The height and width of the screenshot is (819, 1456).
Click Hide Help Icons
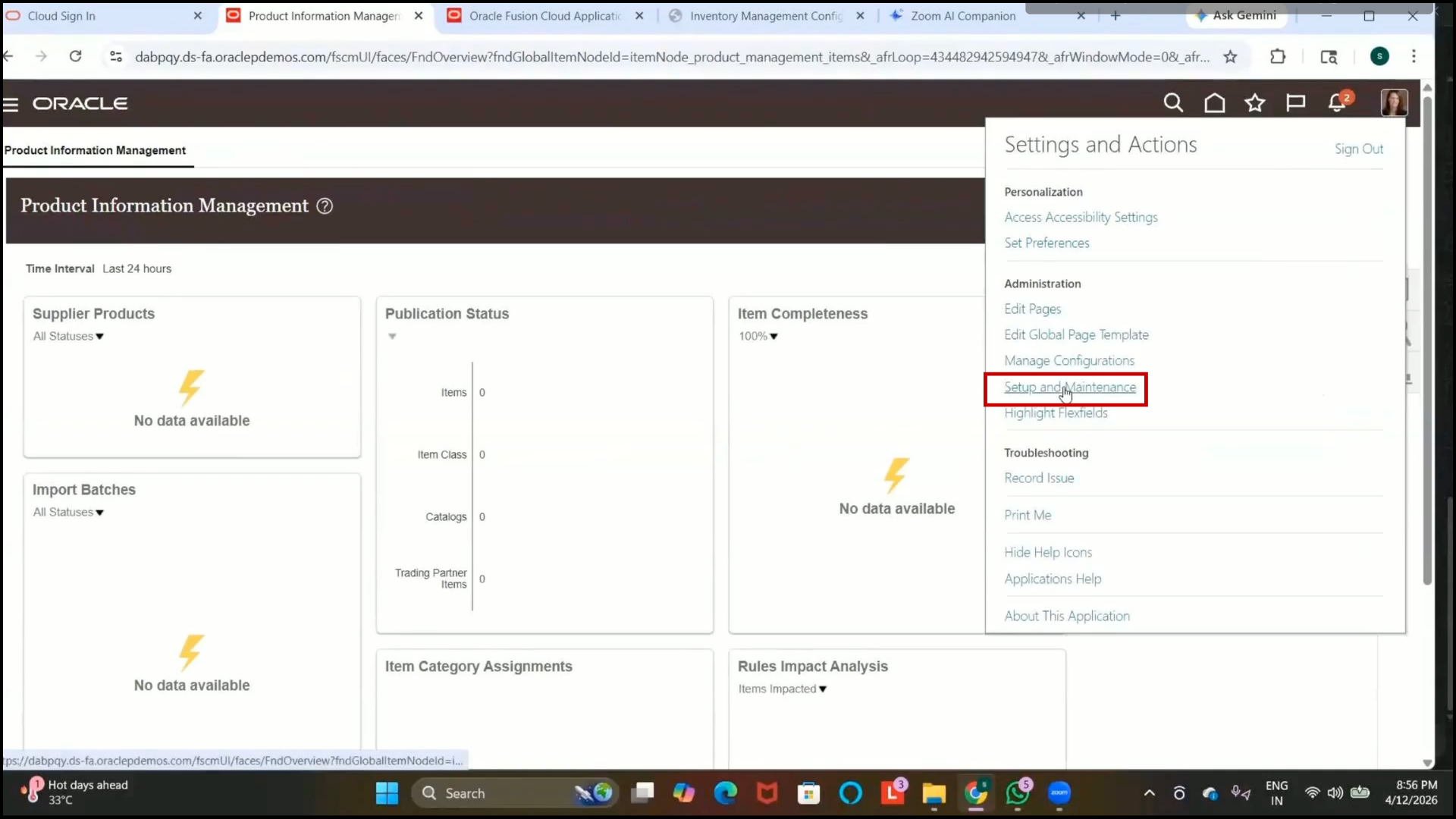tap(1048, 553)
